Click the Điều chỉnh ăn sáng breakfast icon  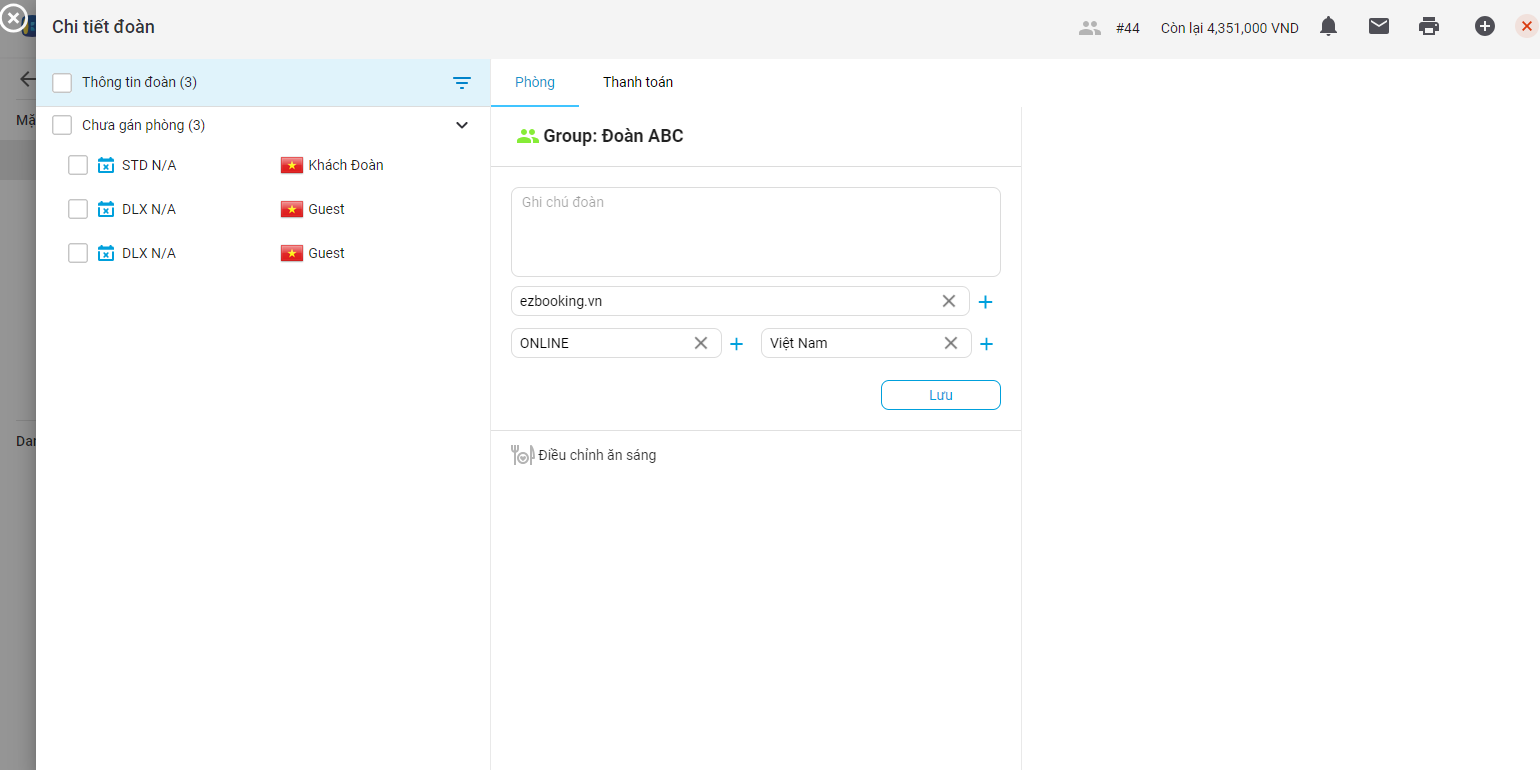522,455
